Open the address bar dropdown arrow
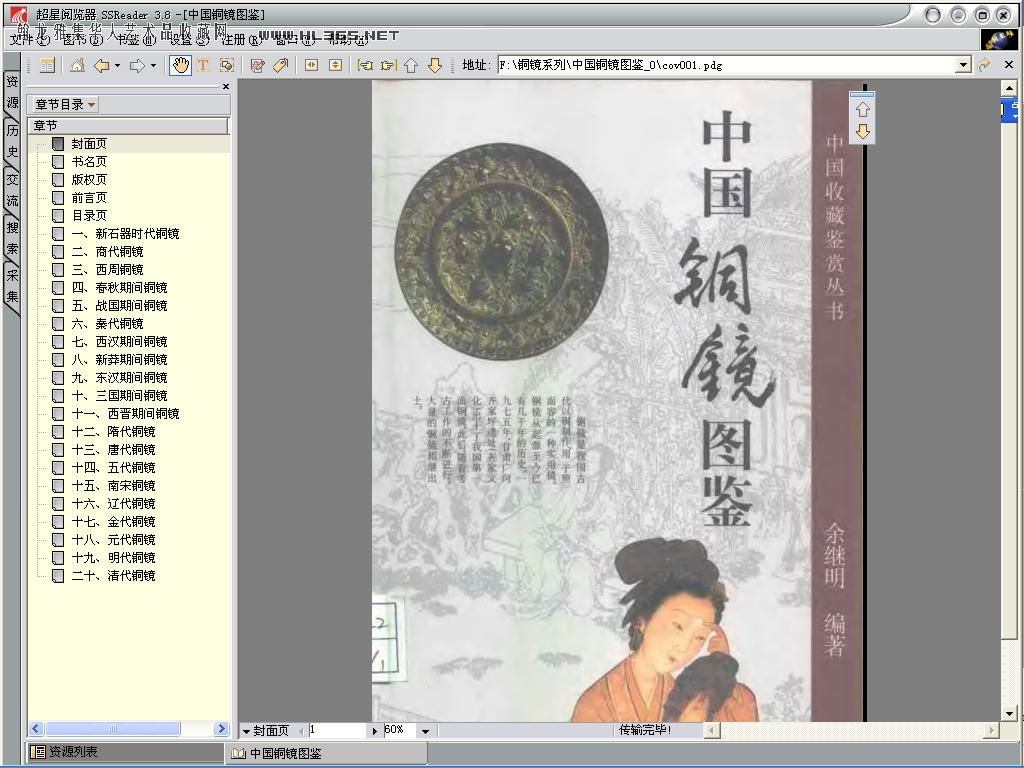Screen dimensions: 1024x768 (963, 65)
